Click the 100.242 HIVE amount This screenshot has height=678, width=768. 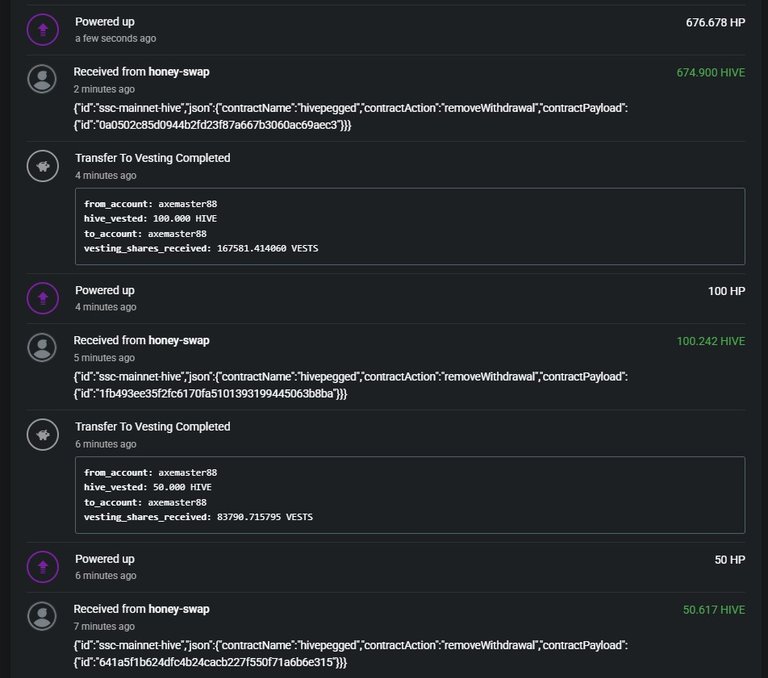(x=711, y=341)
